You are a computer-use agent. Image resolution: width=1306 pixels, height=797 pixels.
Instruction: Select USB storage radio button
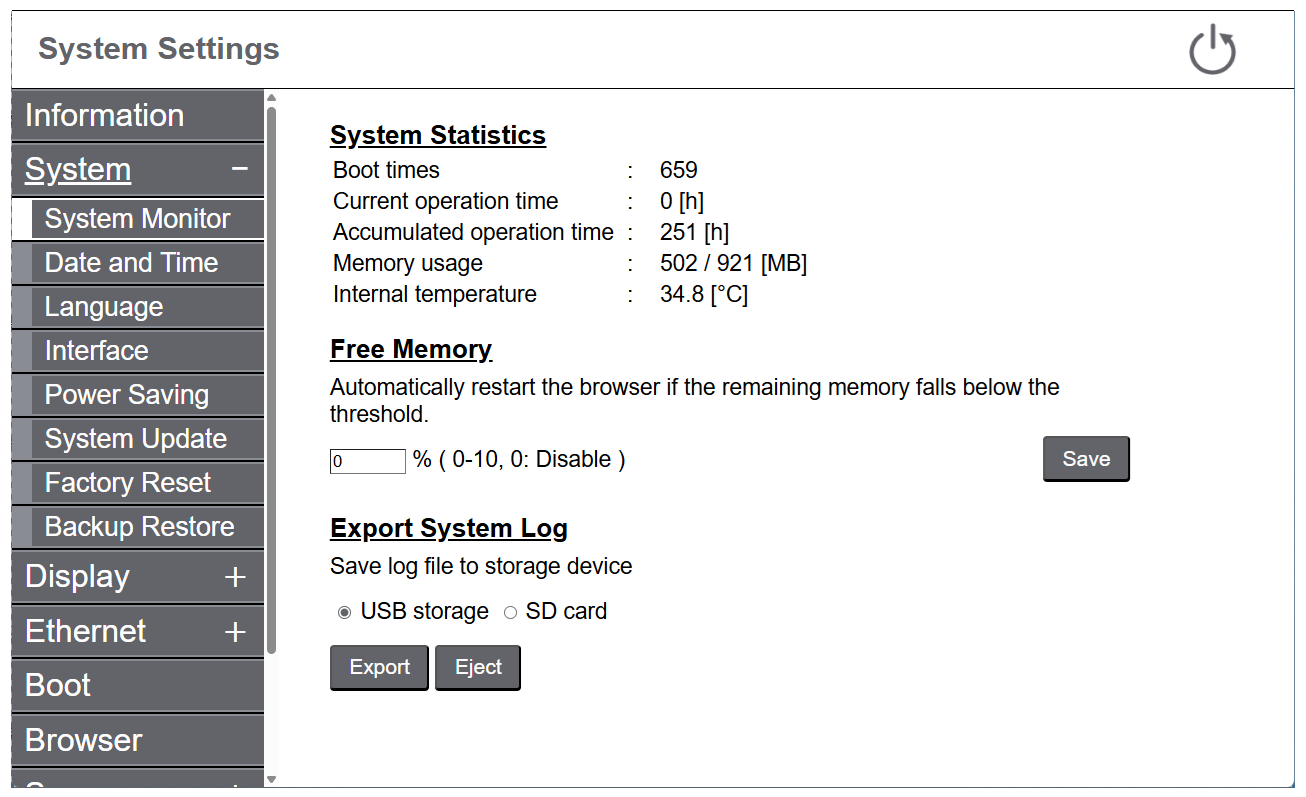tap(345, 612)
